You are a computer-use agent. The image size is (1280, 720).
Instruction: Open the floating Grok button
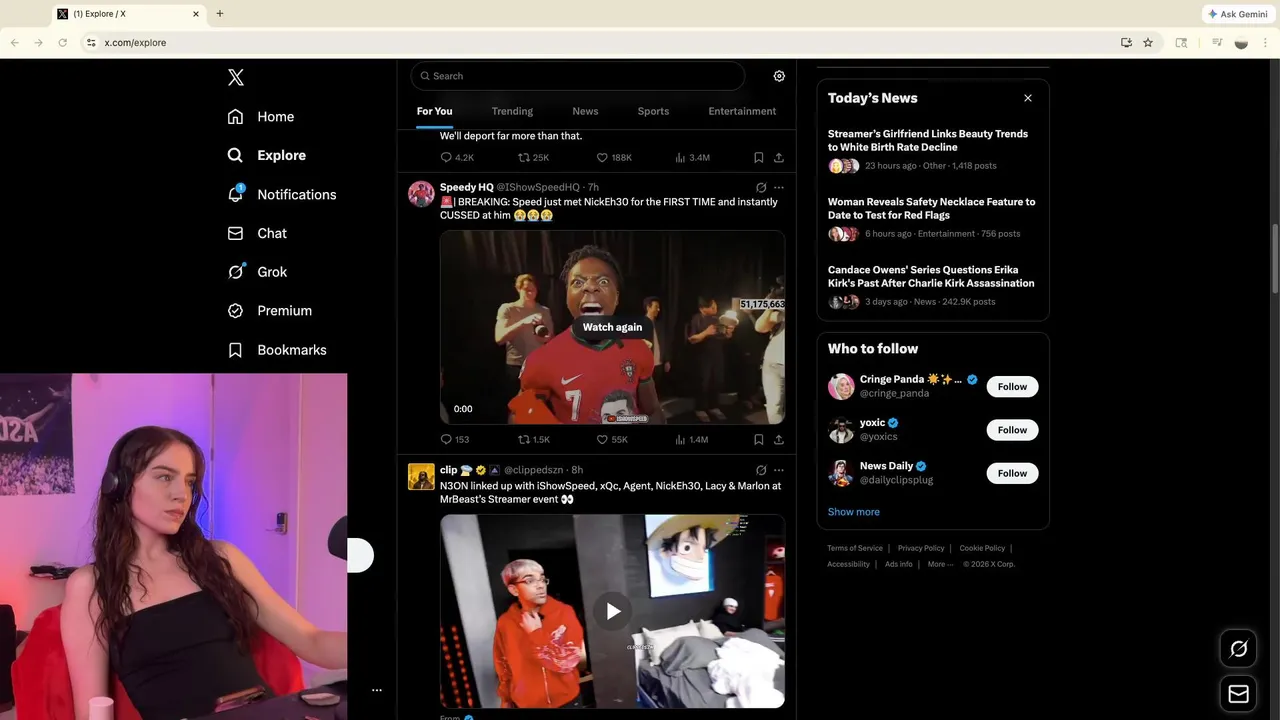point(1238,650)
